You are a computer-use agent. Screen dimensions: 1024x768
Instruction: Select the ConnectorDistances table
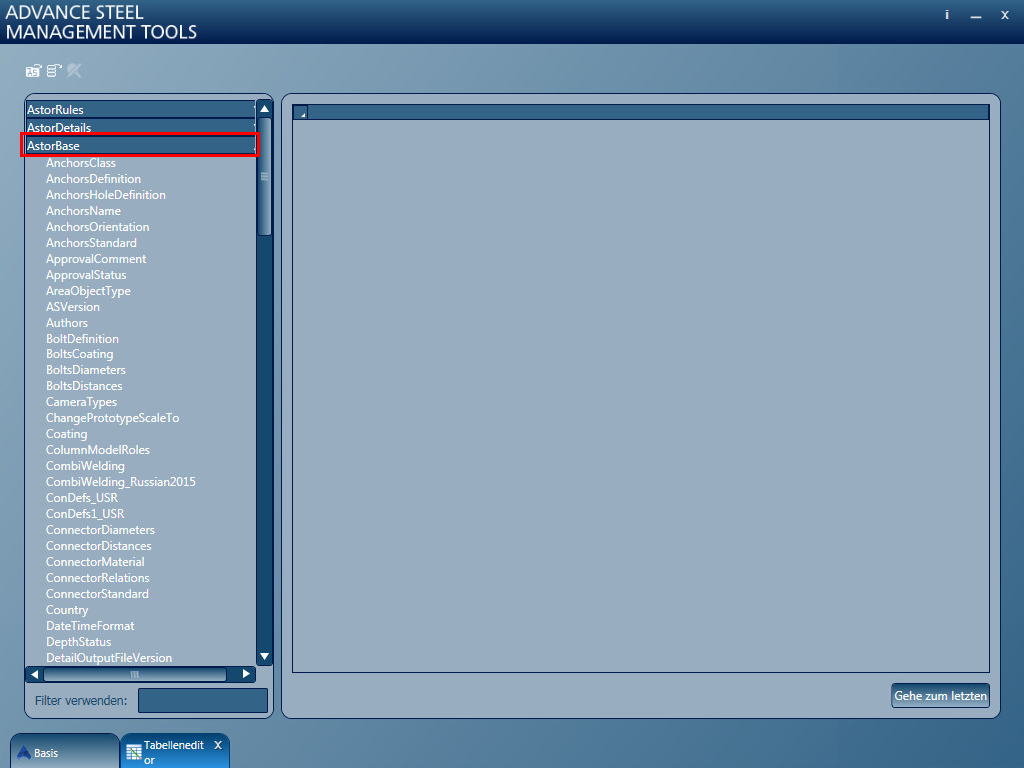99,546
